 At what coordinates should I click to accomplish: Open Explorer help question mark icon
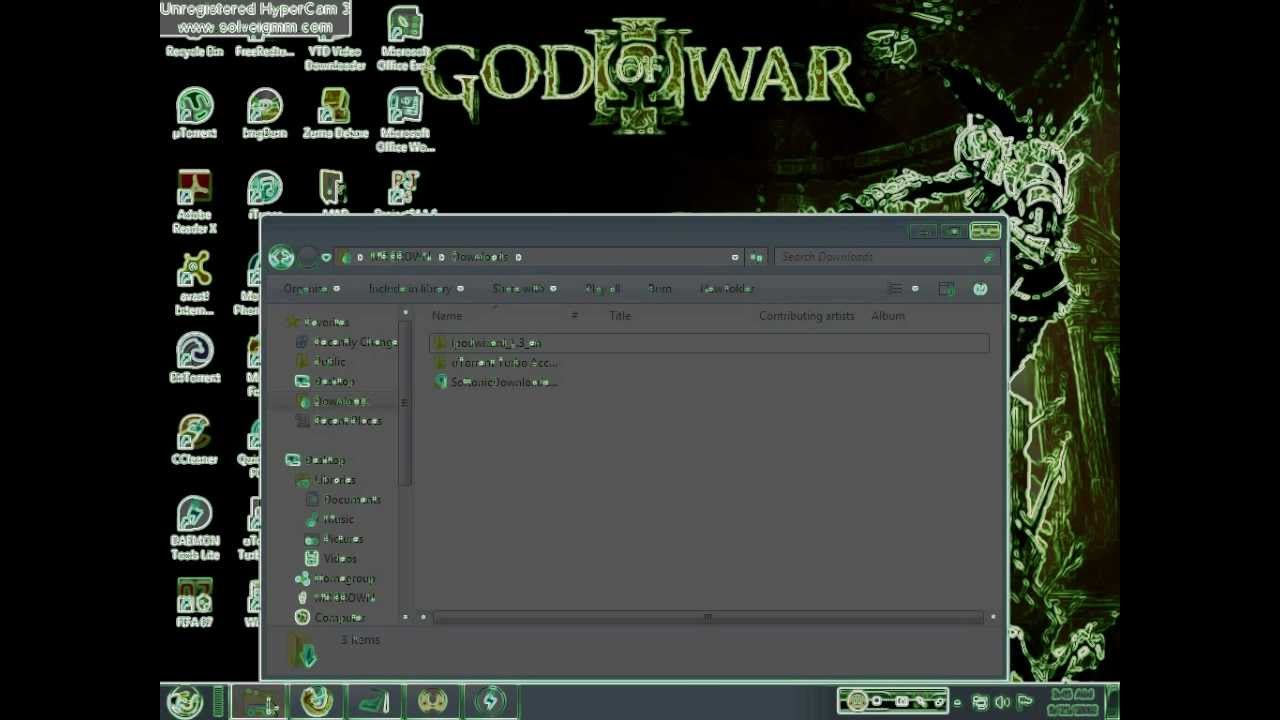980,289
